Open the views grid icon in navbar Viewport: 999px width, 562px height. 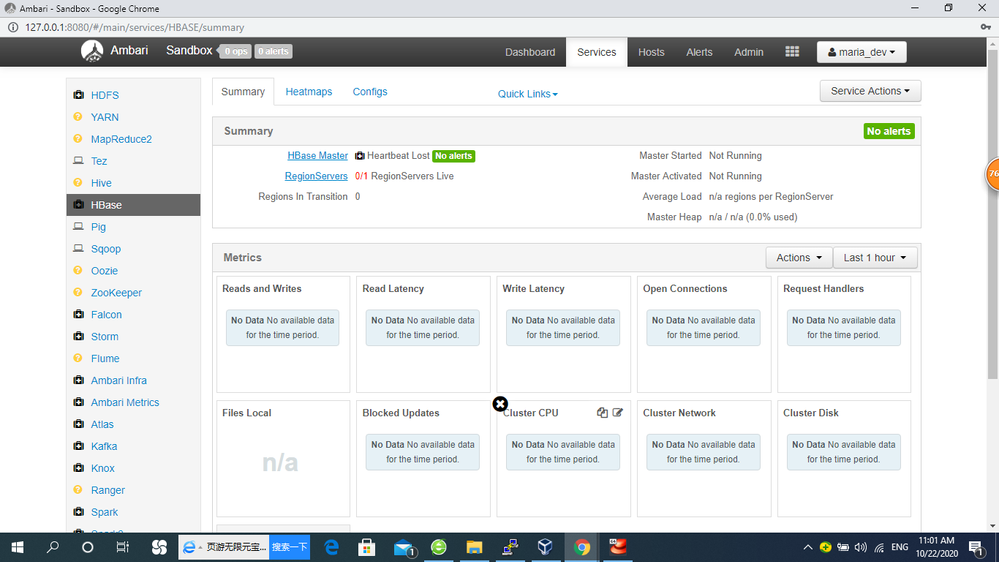(792, 52)
